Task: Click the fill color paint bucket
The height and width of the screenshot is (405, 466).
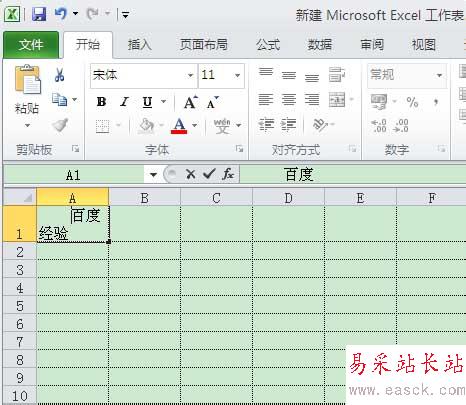Action: (x=147, y=126)
